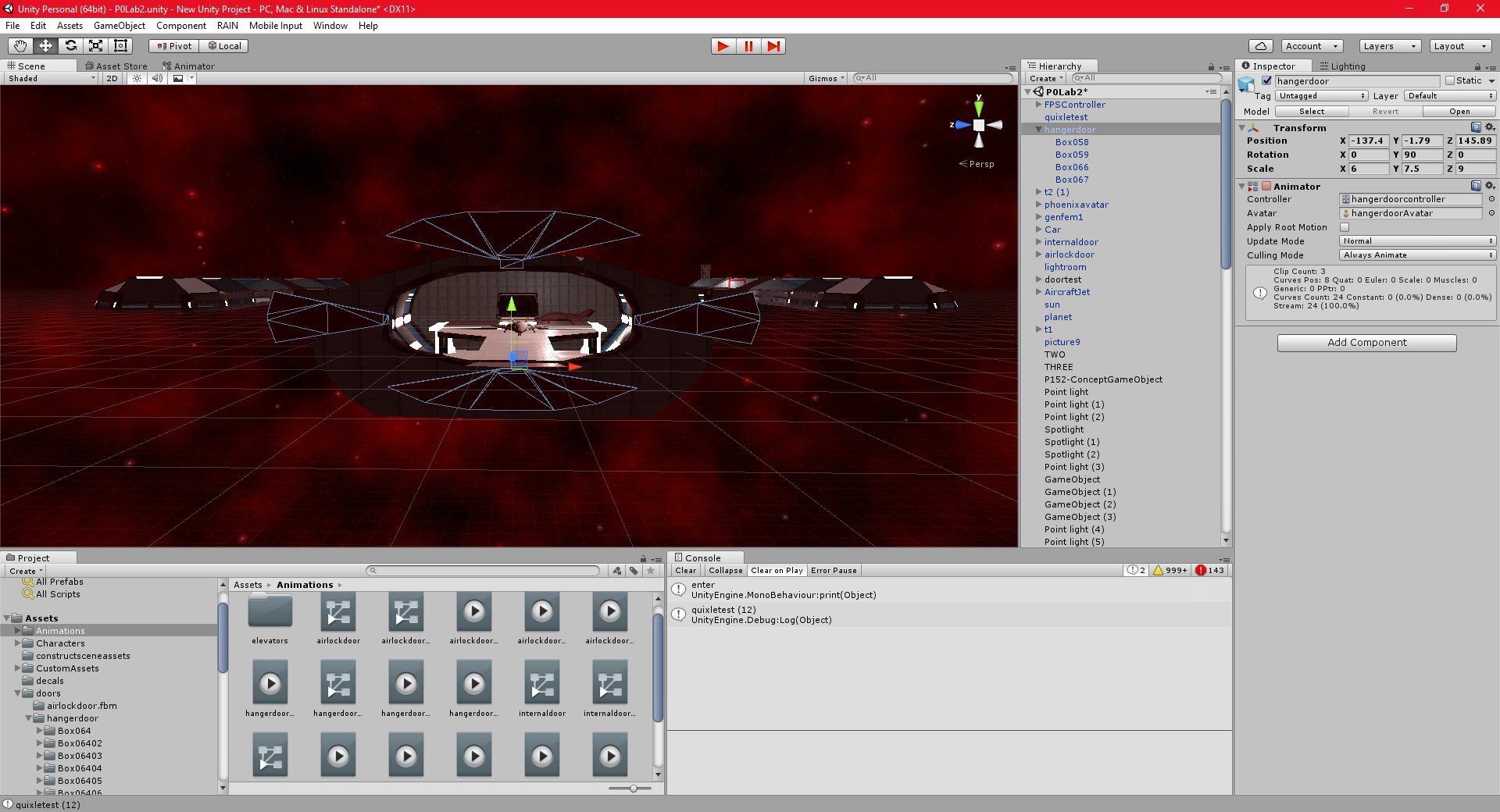This screenshot has height=812, width=1500.
Task: Click the Clear console button
Action: tap(685, 571)
